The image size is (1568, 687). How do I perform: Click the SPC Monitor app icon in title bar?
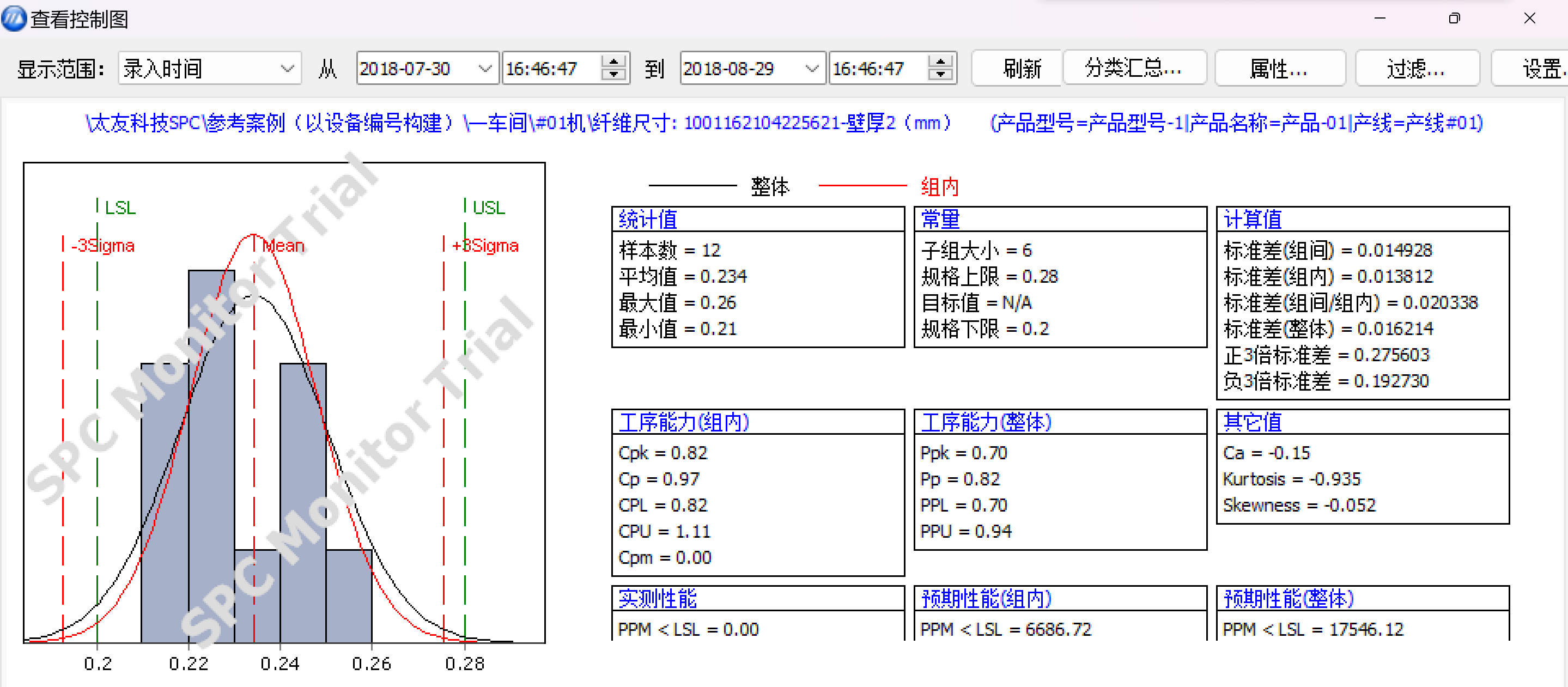pyautogui.click(x=14, y=19)
